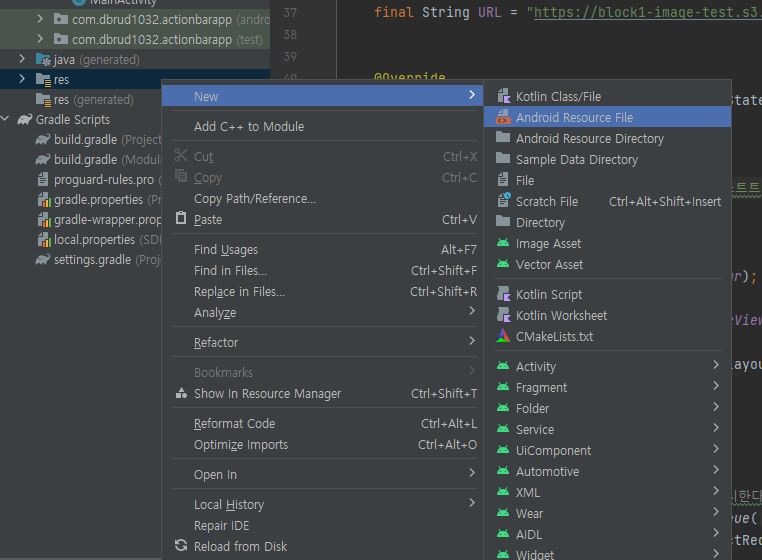Click the Reload from Disk refresh icon

tap(181, 546)
